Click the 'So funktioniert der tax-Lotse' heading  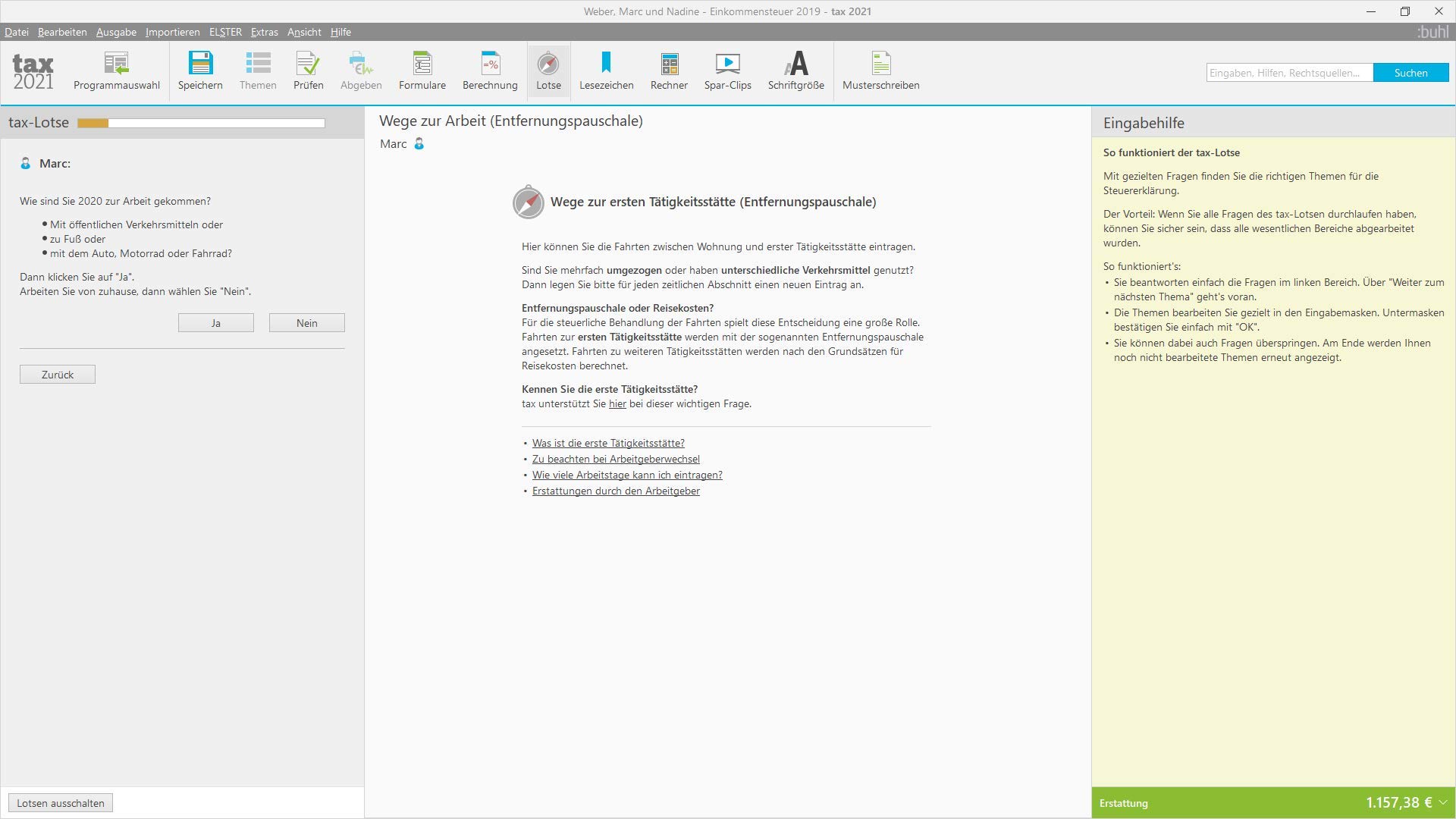1172,153
